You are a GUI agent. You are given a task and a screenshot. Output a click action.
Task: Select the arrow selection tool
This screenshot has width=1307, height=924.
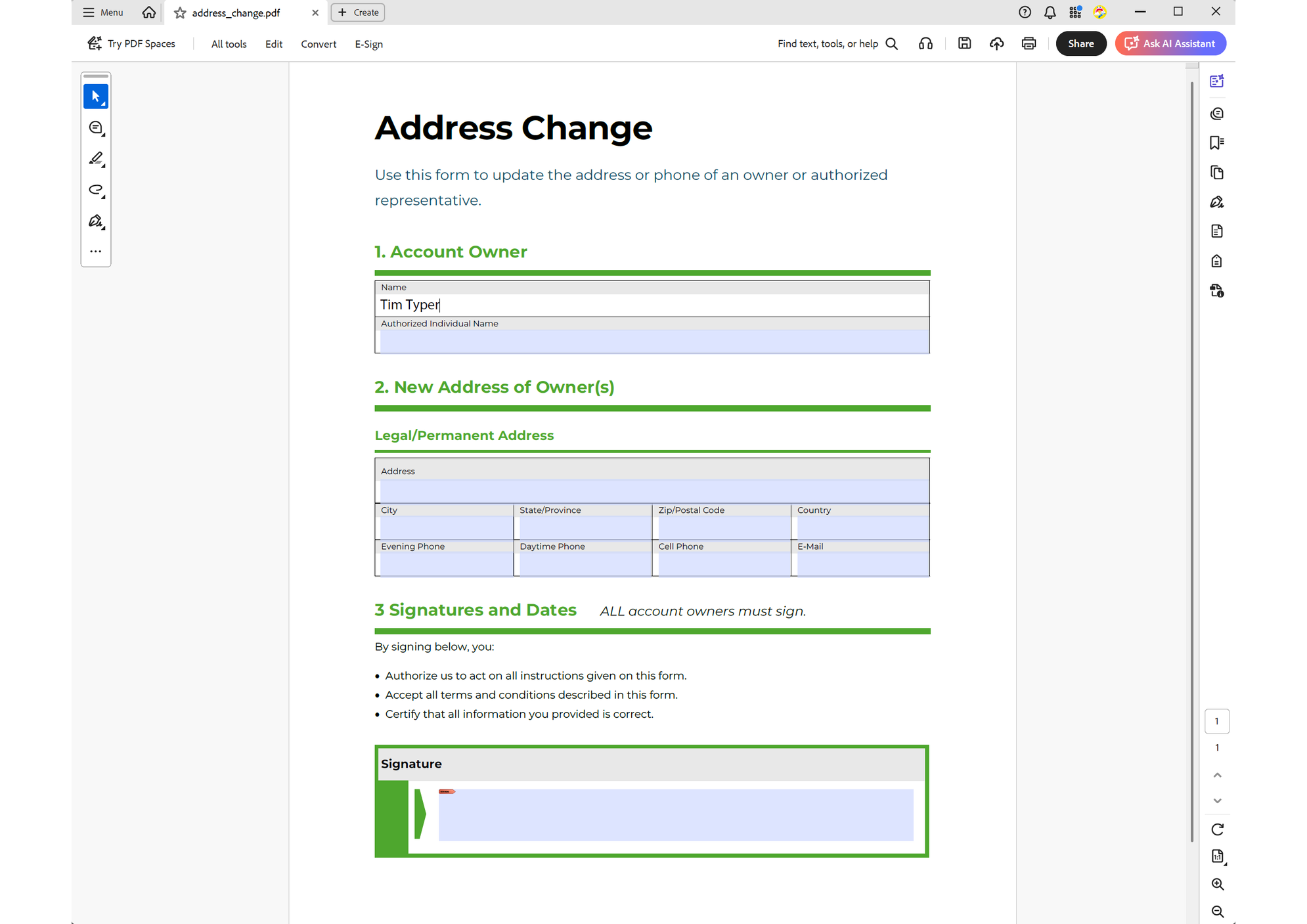[96, 97]
